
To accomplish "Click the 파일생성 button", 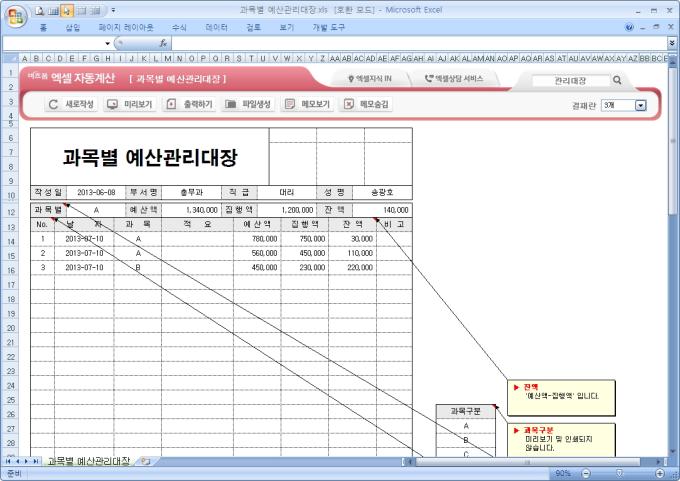I will [x=248, y=104].
